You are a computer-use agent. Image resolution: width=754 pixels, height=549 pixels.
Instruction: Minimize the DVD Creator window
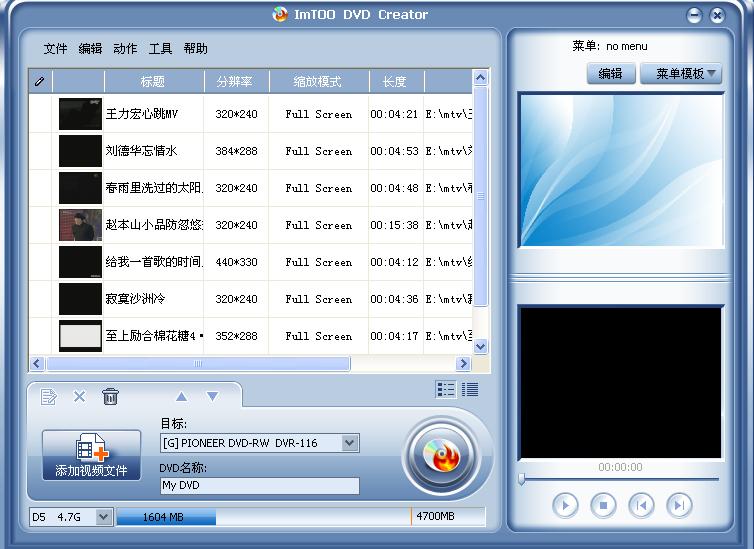click(694, 15)
